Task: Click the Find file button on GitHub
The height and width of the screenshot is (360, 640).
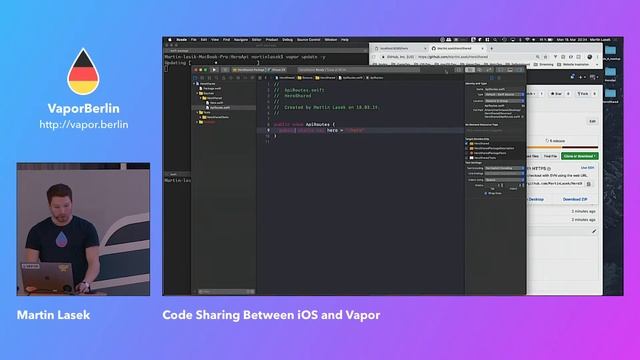Action: [x=550, y=156]
